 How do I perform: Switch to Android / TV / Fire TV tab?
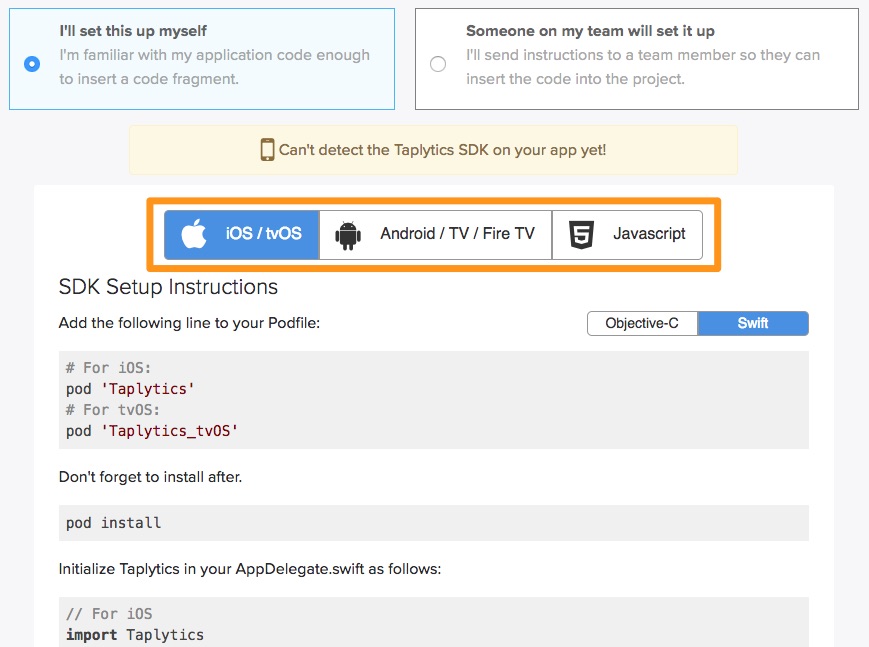point(436,235)
